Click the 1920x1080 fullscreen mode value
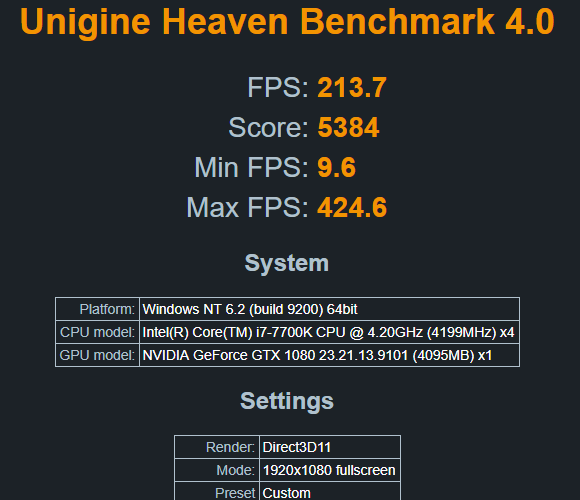 (x=329, y=470)
